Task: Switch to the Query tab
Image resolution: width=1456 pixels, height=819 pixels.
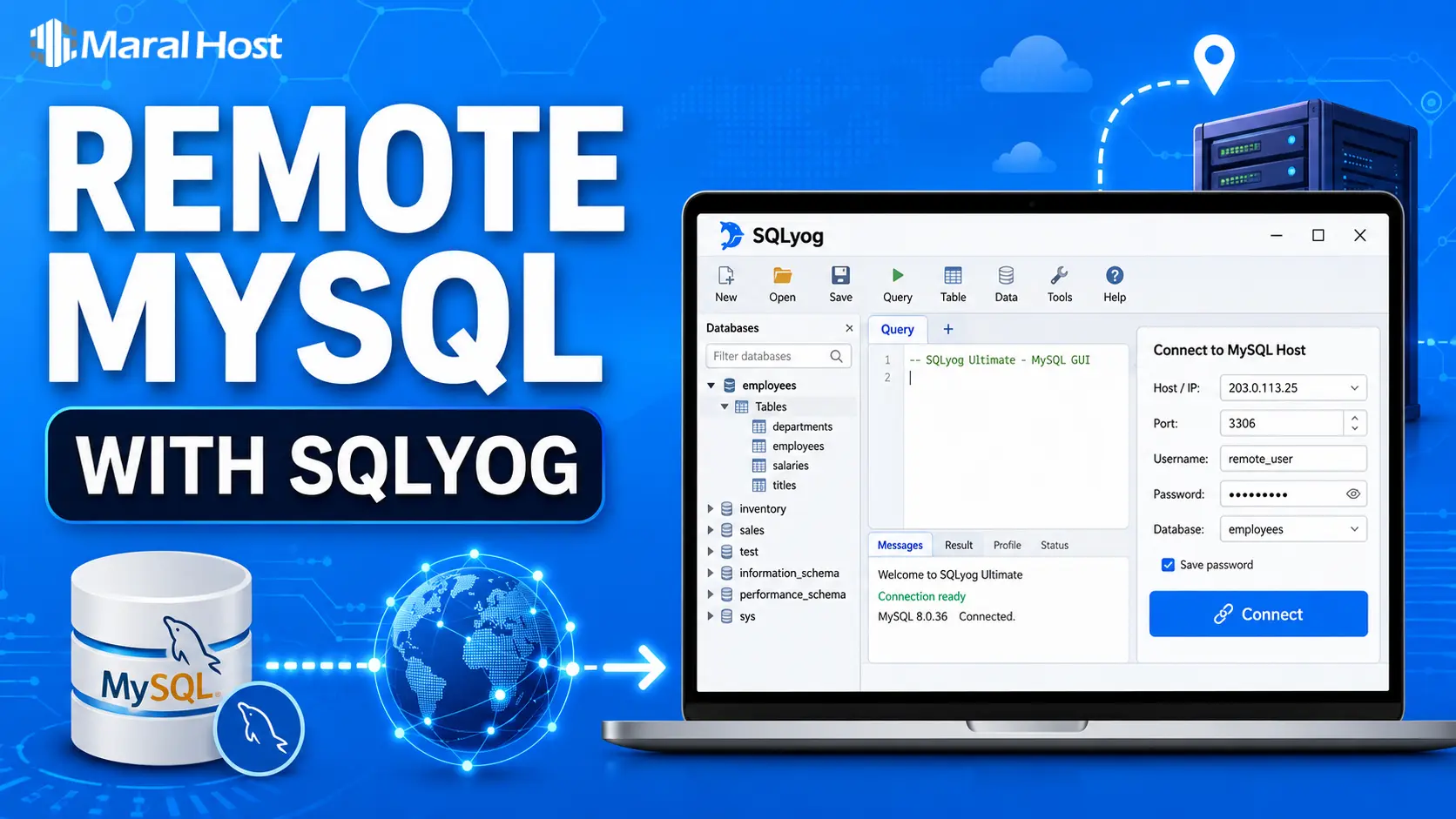Action: (x=898, y=329)
